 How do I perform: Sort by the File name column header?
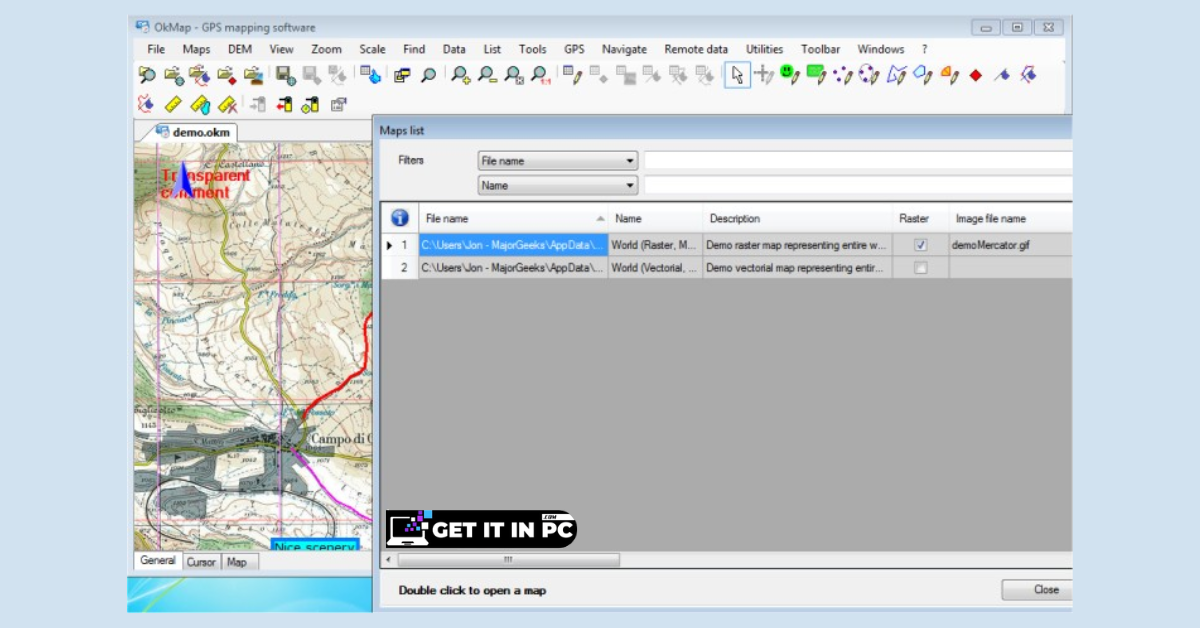(514, 218)
